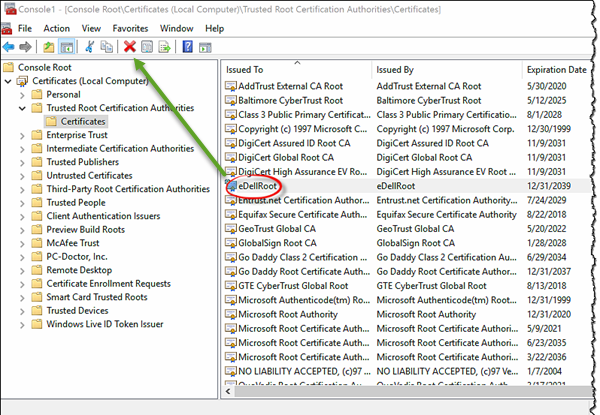The height and width of the screenshot is (415, 600).
Task: Click the blue Help question mark icon
Action: tap(188, 47)
